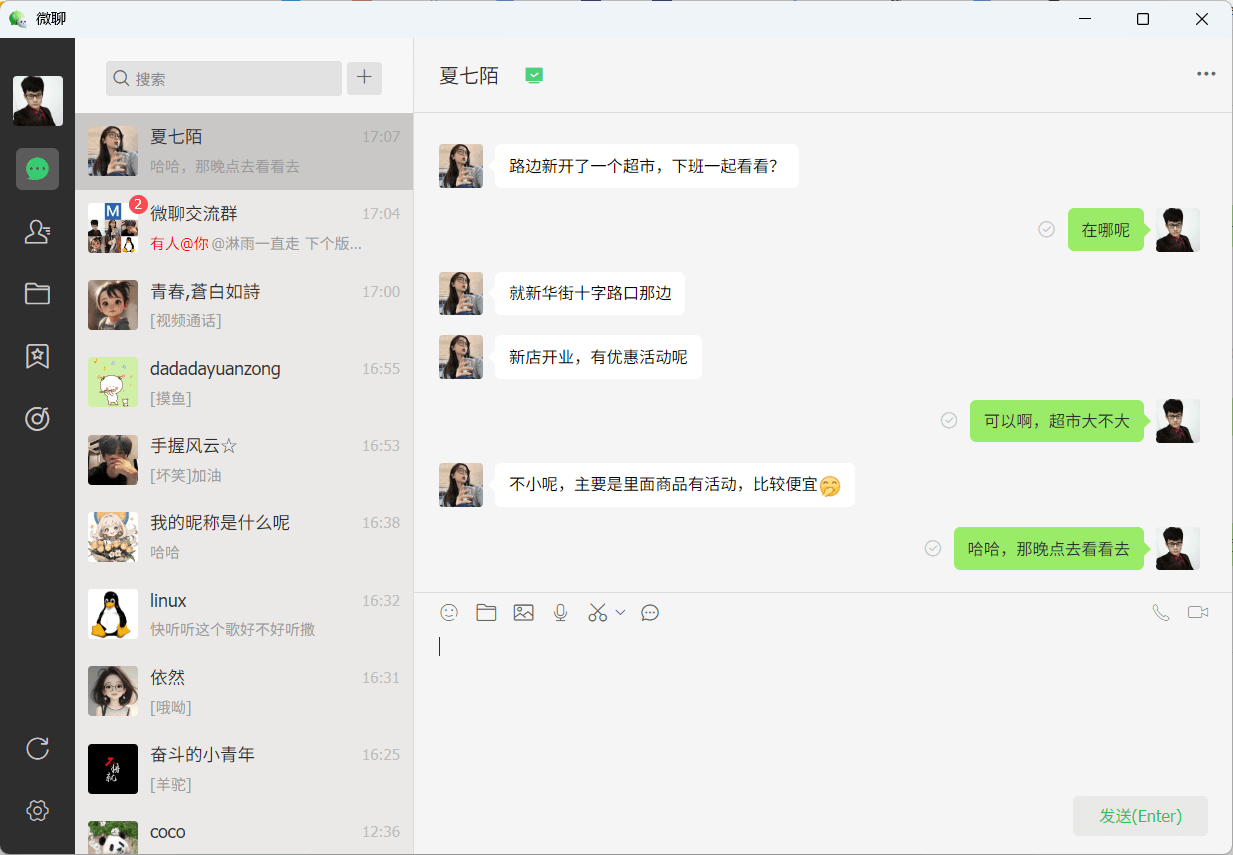Take a screenshot with the scissors tool
The height and width of the screenshot is (855, 1233).
point(596,612)
